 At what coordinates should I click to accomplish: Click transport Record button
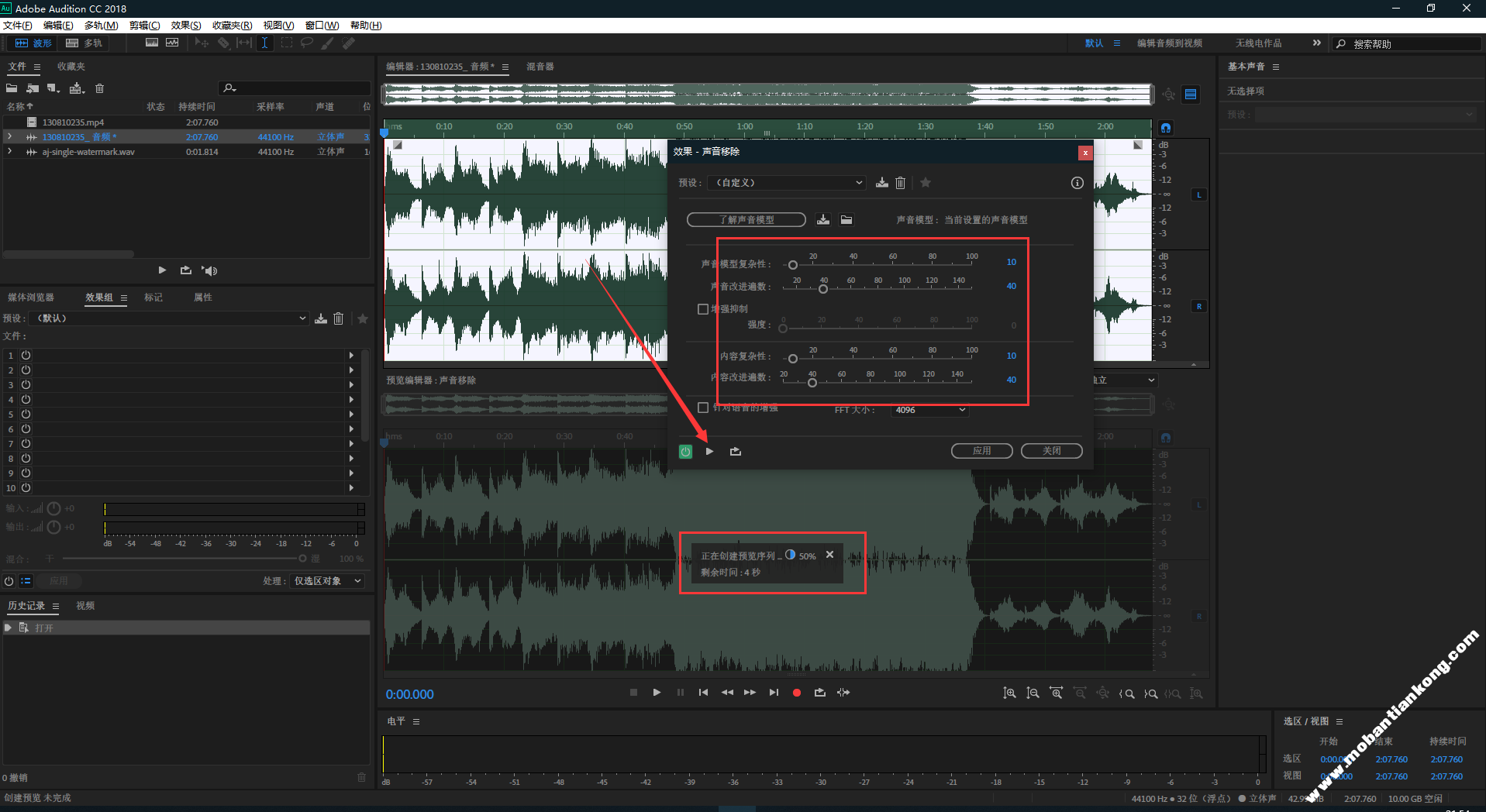(x=796, y=693)
